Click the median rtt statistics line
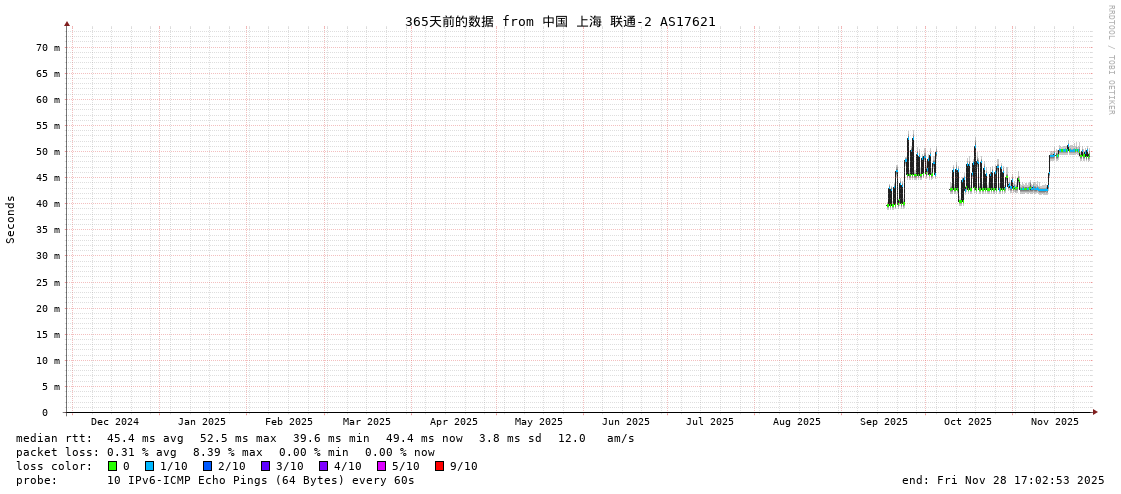Image resolution: width=1121 pixels, height=494 pixels. click(x=325, y=438)
